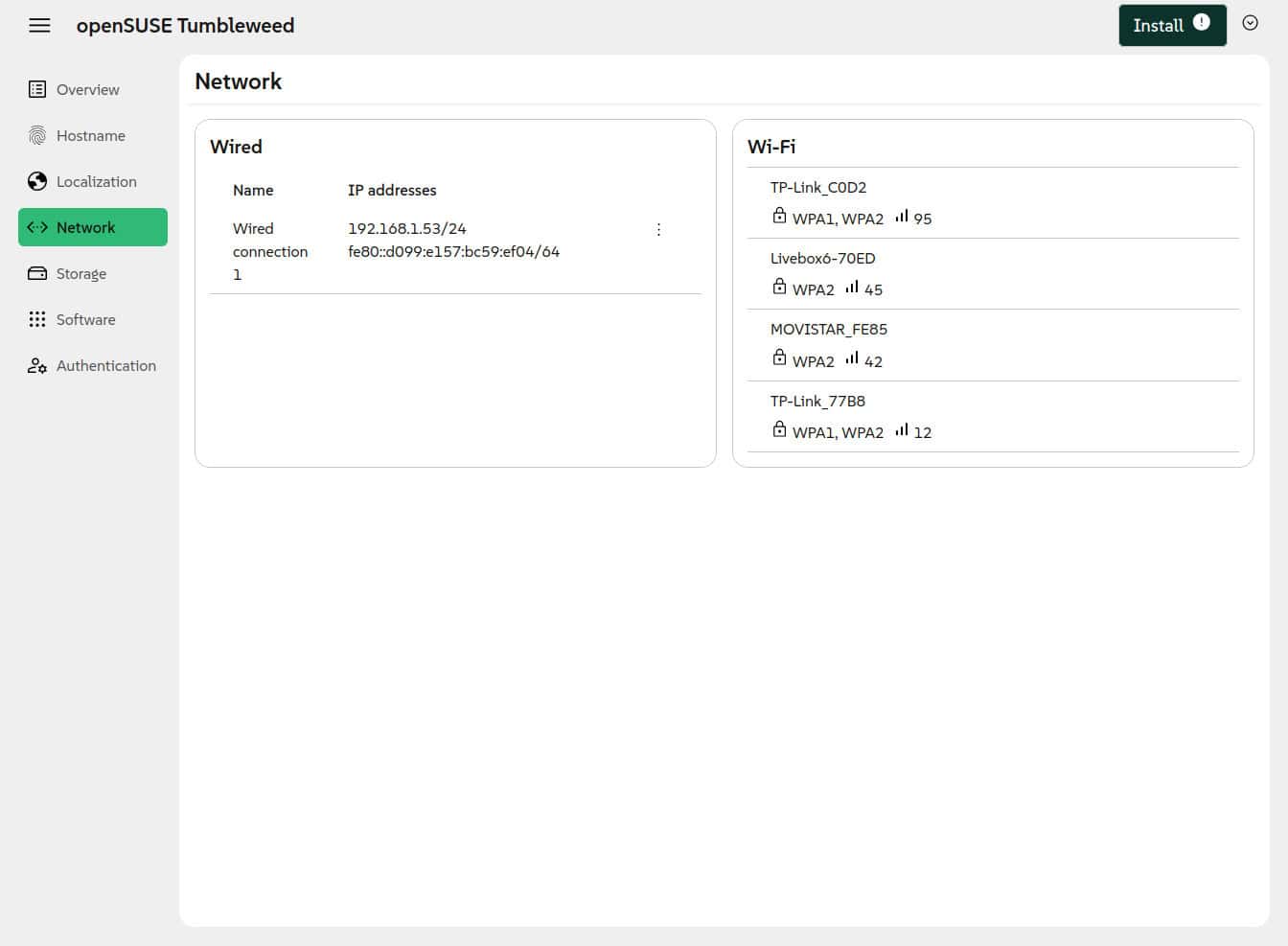Image resolution: width=1288 pixels, height=946 pixels.
Task: Click the Hostname fingerprint icon
Action: click(x=37, y=136)
